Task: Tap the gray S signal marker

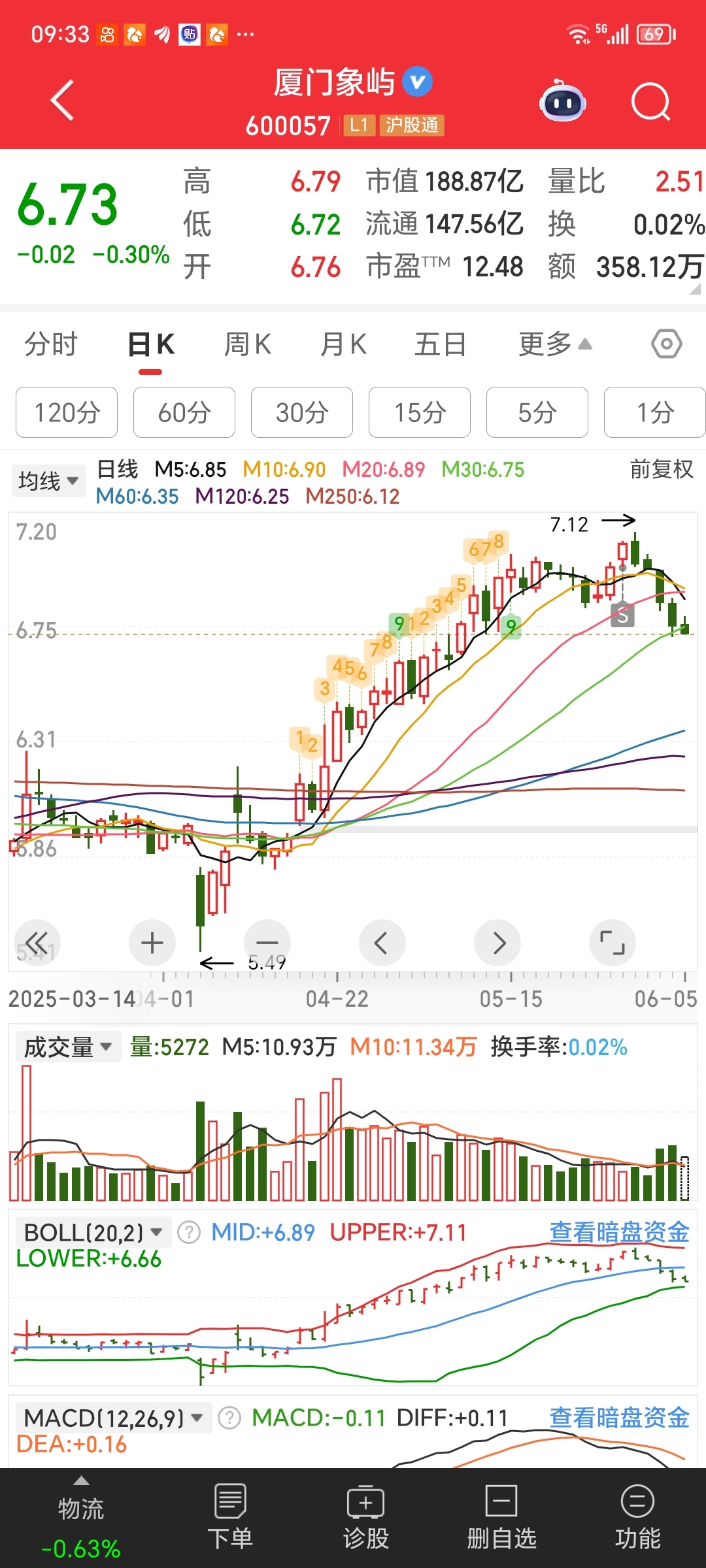Action: click(x=622, y=615)
